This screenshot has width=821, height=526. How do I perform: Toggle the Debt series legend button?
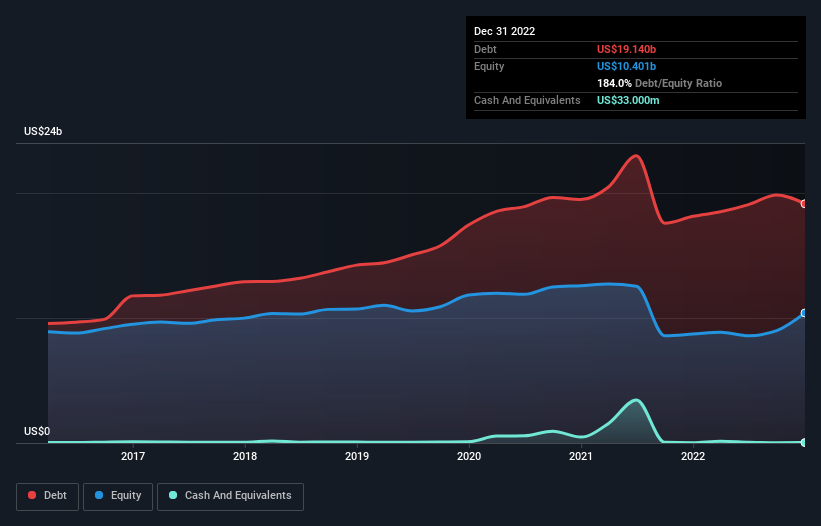click(48, 496)
